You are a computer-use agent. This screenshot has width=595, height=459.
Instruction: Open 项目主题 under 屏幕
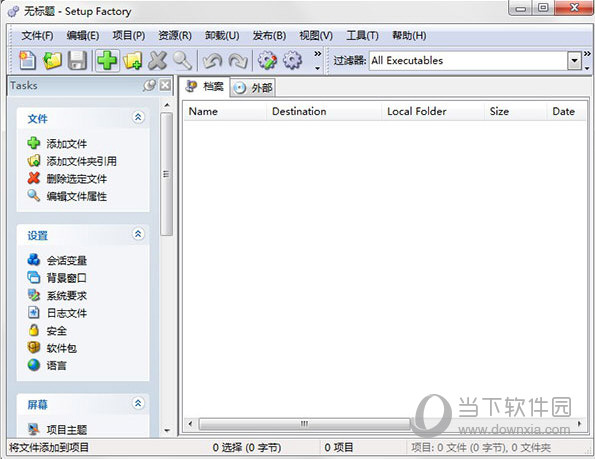pos(57,429)
